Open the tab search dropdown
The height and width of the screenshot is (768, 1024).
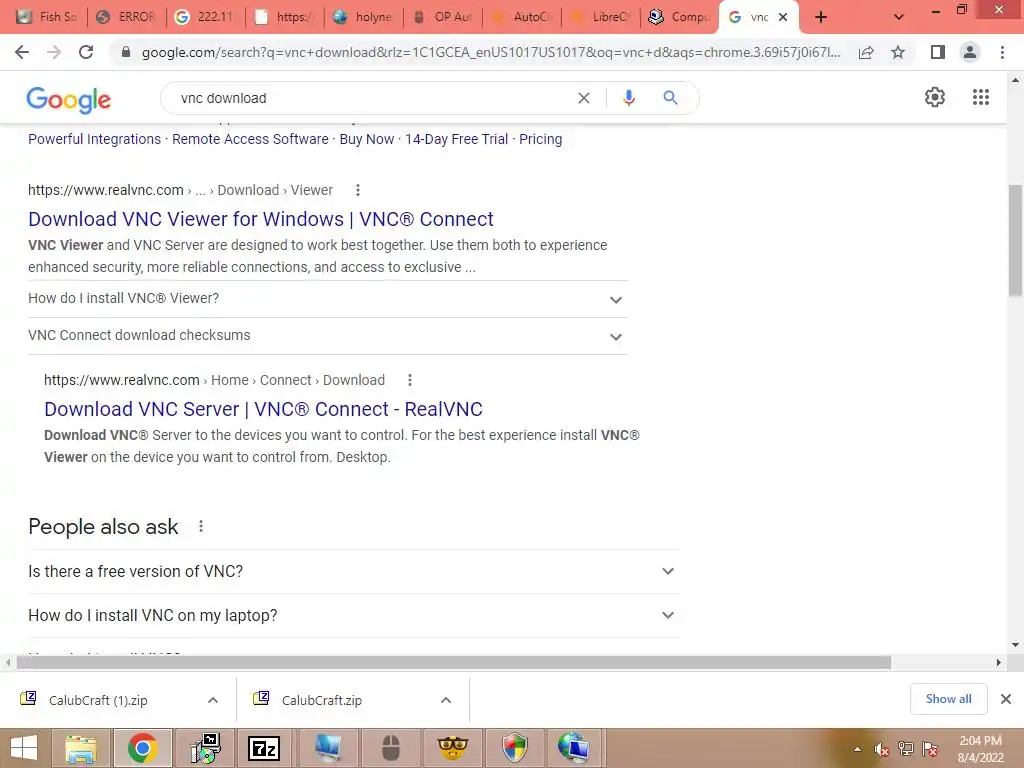tap(899, 18)
